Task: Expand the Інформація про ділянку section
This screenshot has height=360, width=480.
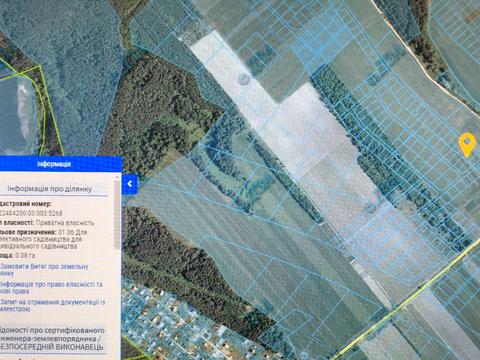Action: point(50,189)
